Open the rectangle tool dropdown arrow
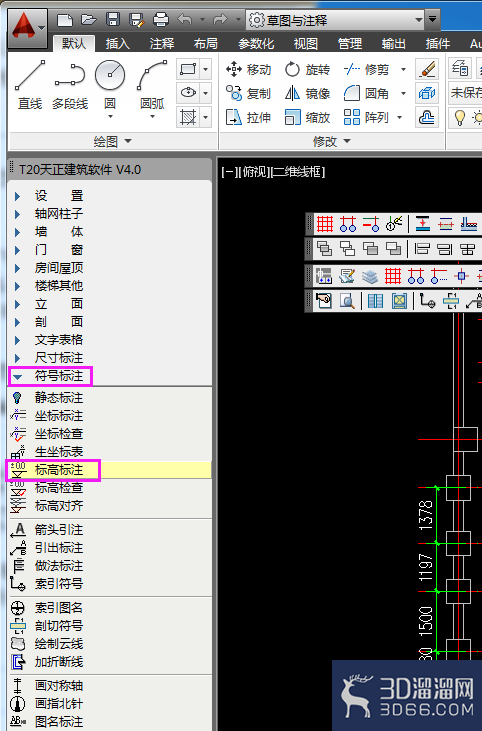This screenshot has height=731, width=482. point(206,69)
